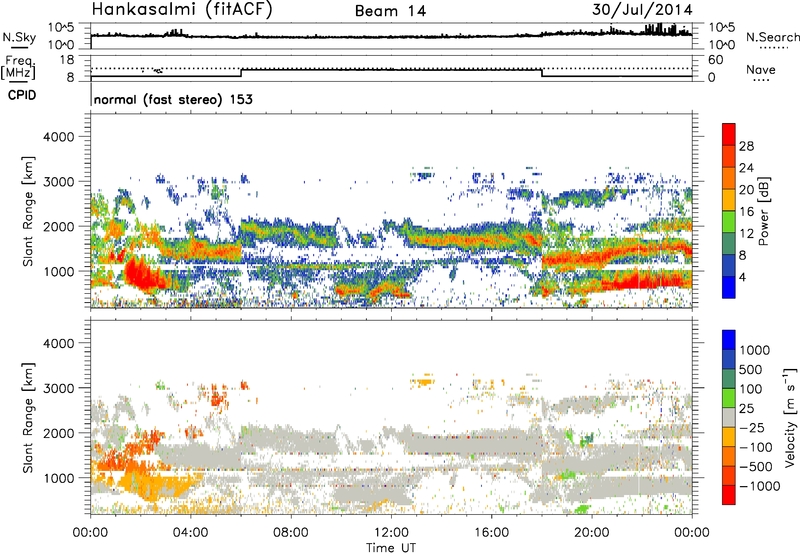Click 'Slant Range [km]' label of power panel
Screen dimensions: 800x554
28,211
